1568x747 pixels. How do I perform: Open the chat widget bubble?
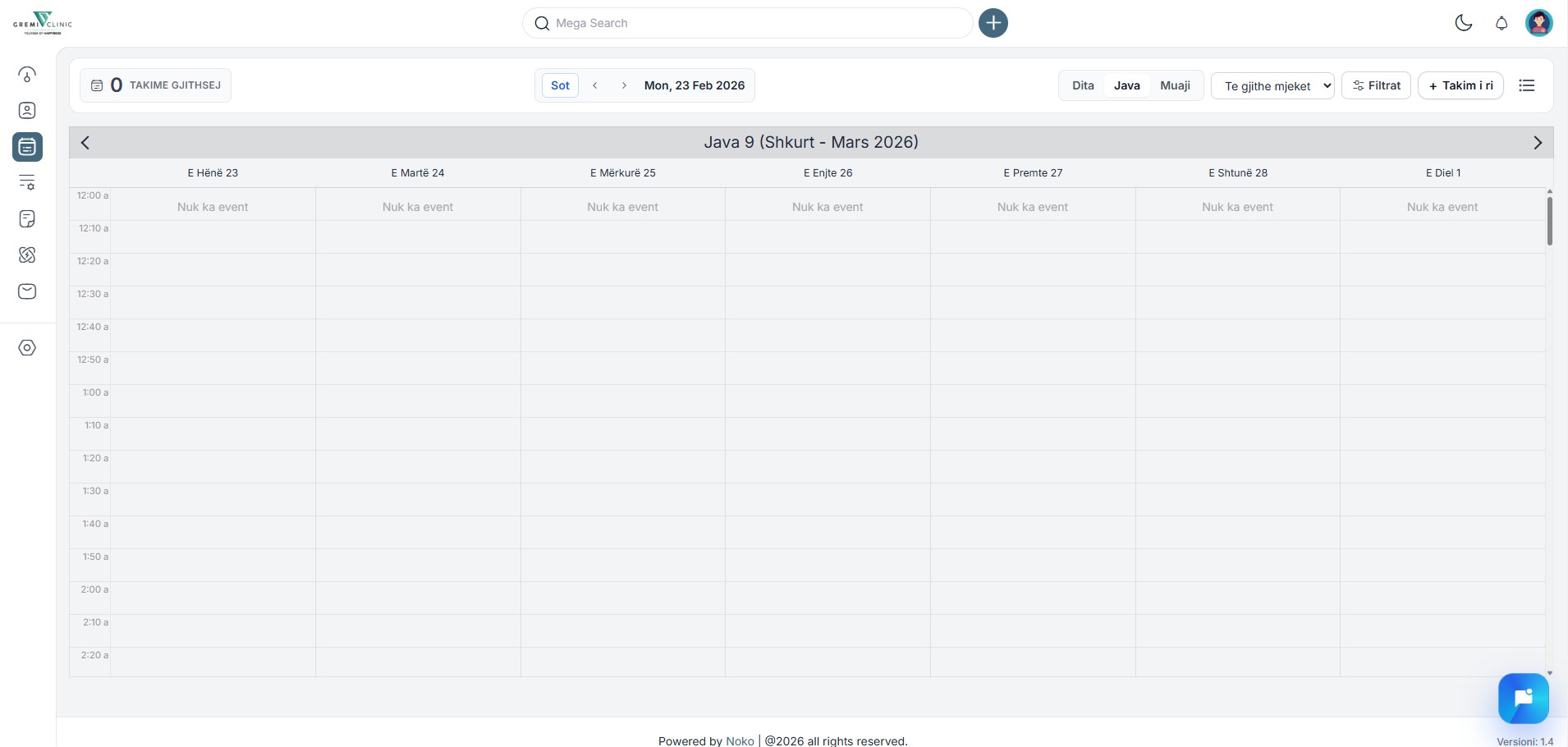[1523, 699]
